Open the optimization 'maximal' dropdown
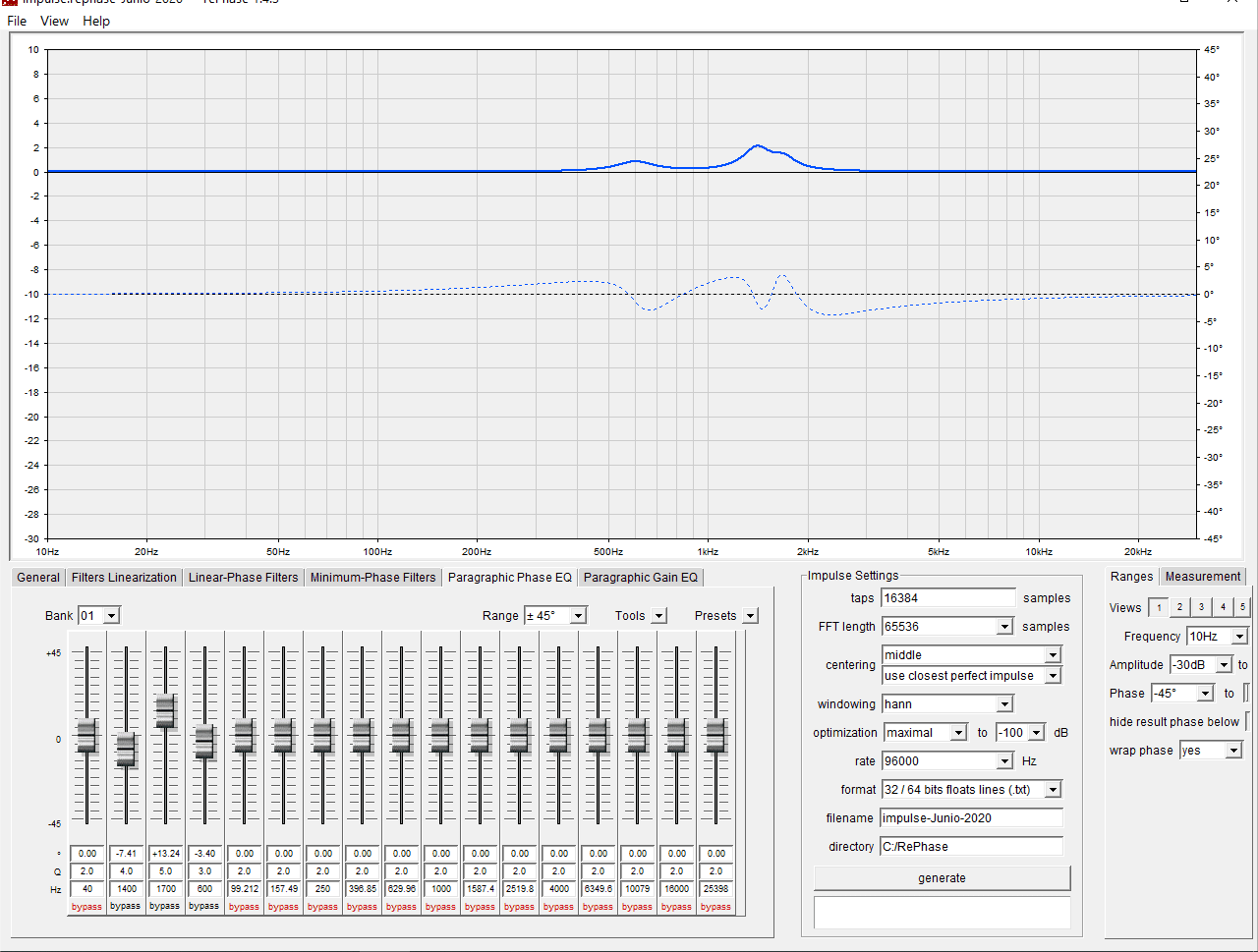The width and height of the screenshot is (1258, 952). coord(958,733)
